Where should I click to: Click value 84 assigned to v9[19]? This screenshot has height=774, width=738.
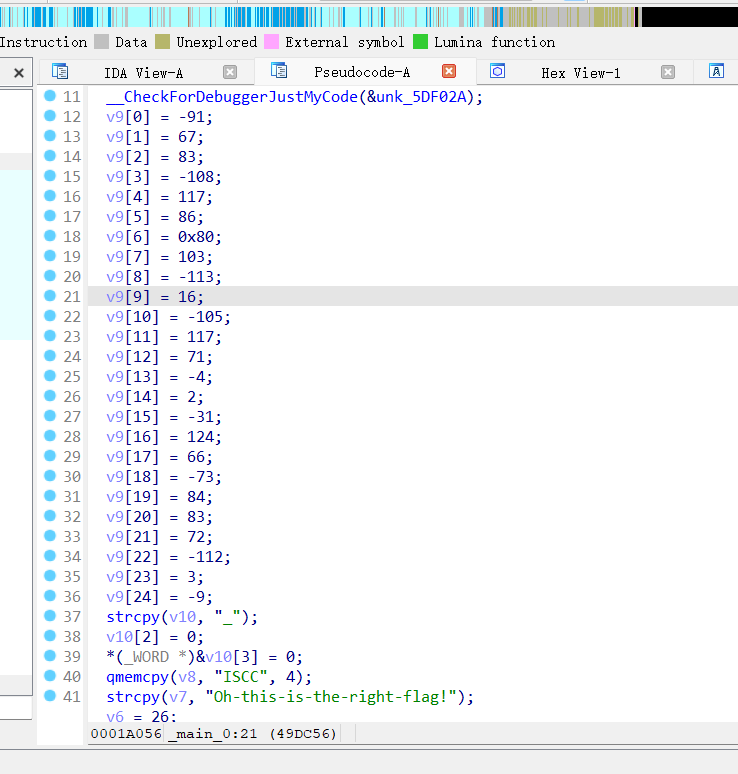(196, 497)
